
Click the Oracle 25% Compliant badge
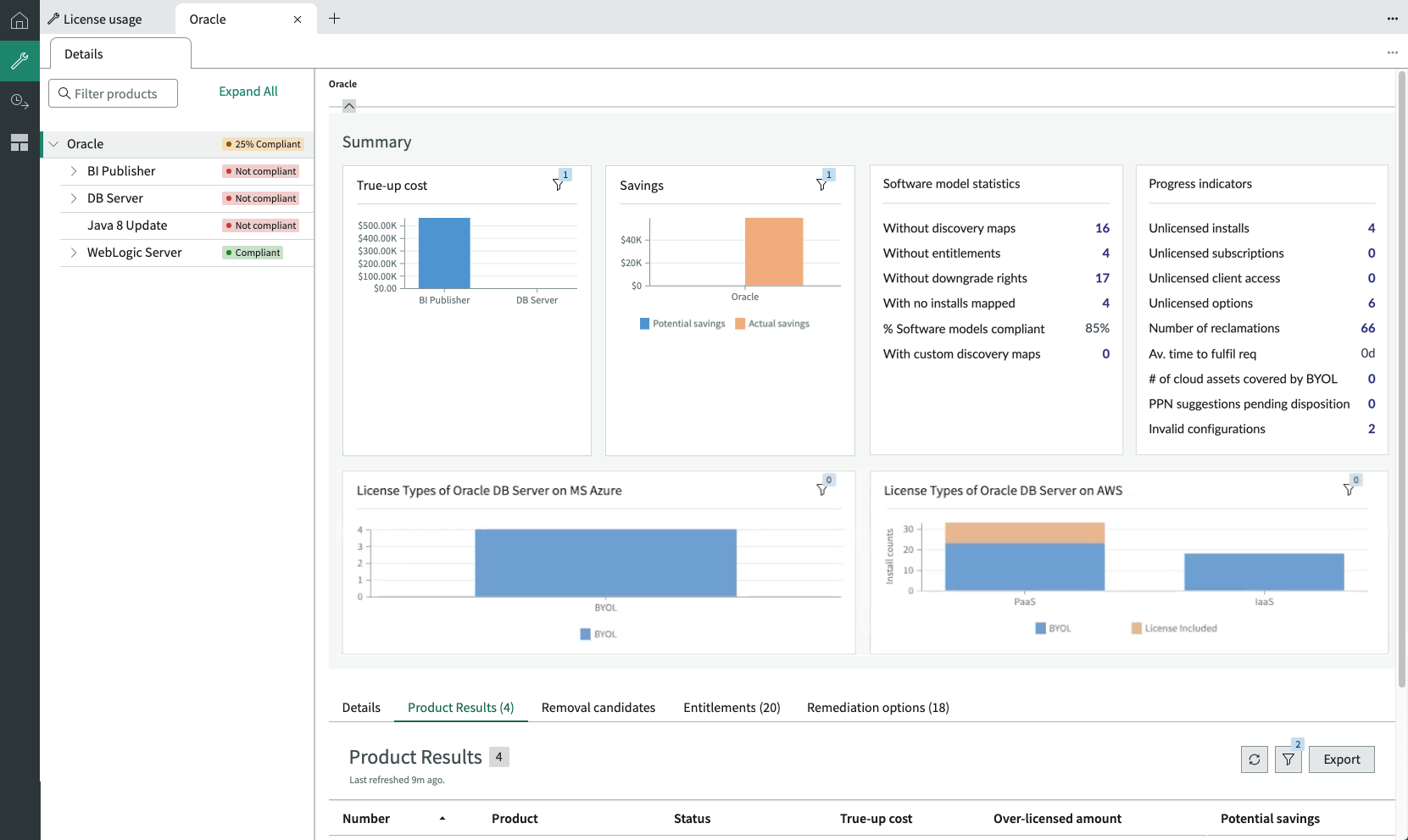point(263,144)
